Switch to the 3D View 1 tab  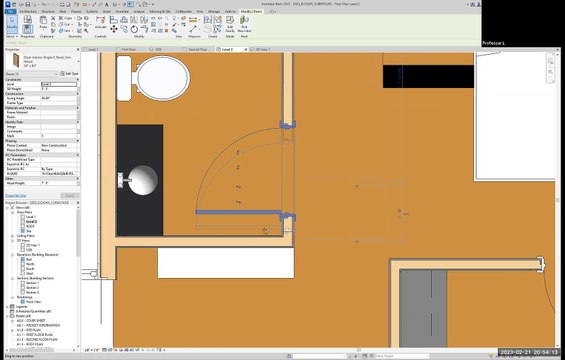tap(263, 49)
